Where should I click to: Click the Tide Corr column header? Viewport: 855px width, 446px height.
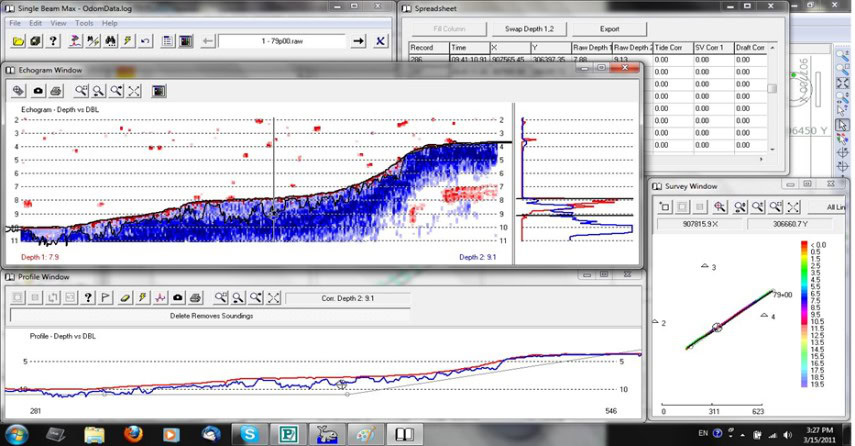tap(673, 47)
